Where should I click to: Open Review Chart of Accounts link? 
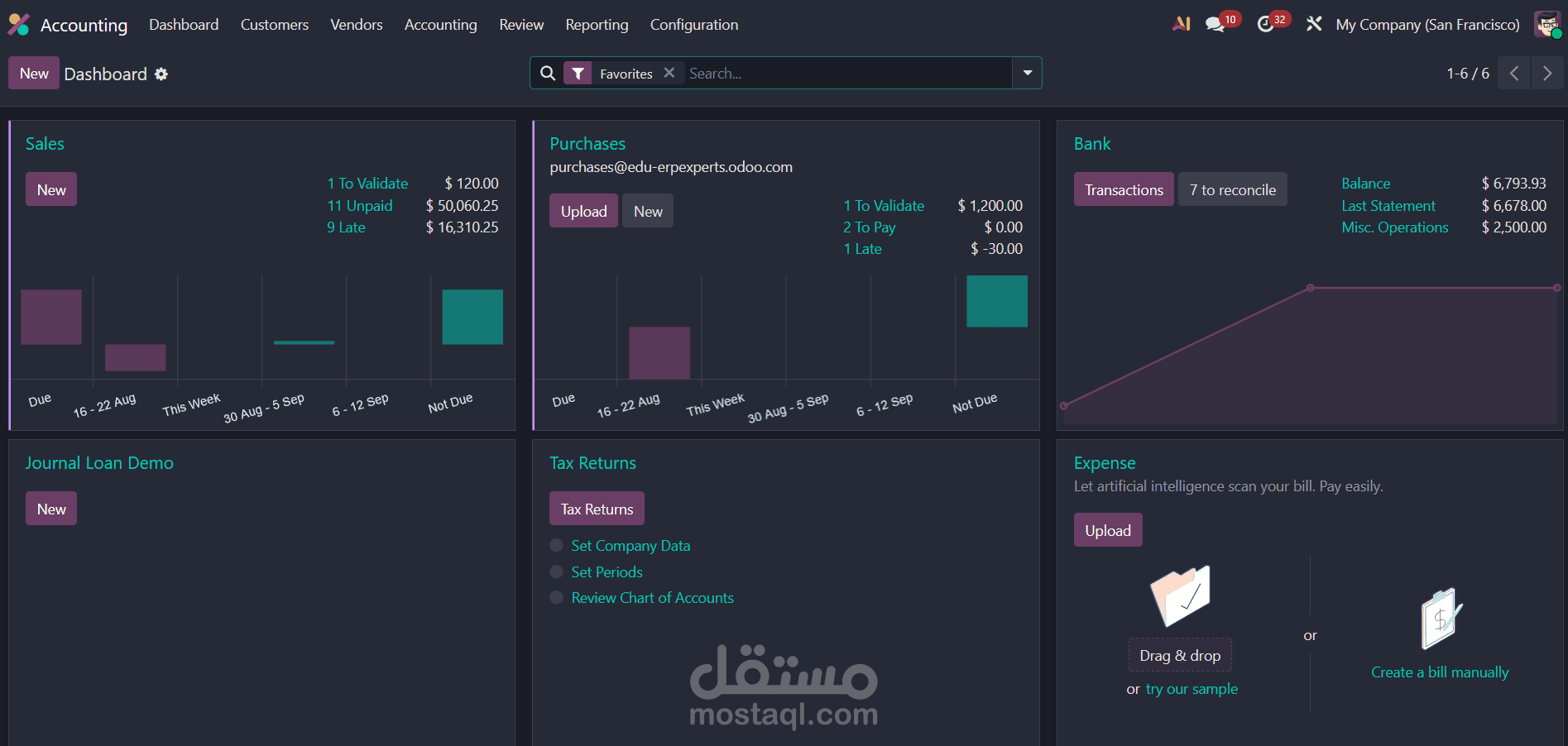(x=652, y=598)
